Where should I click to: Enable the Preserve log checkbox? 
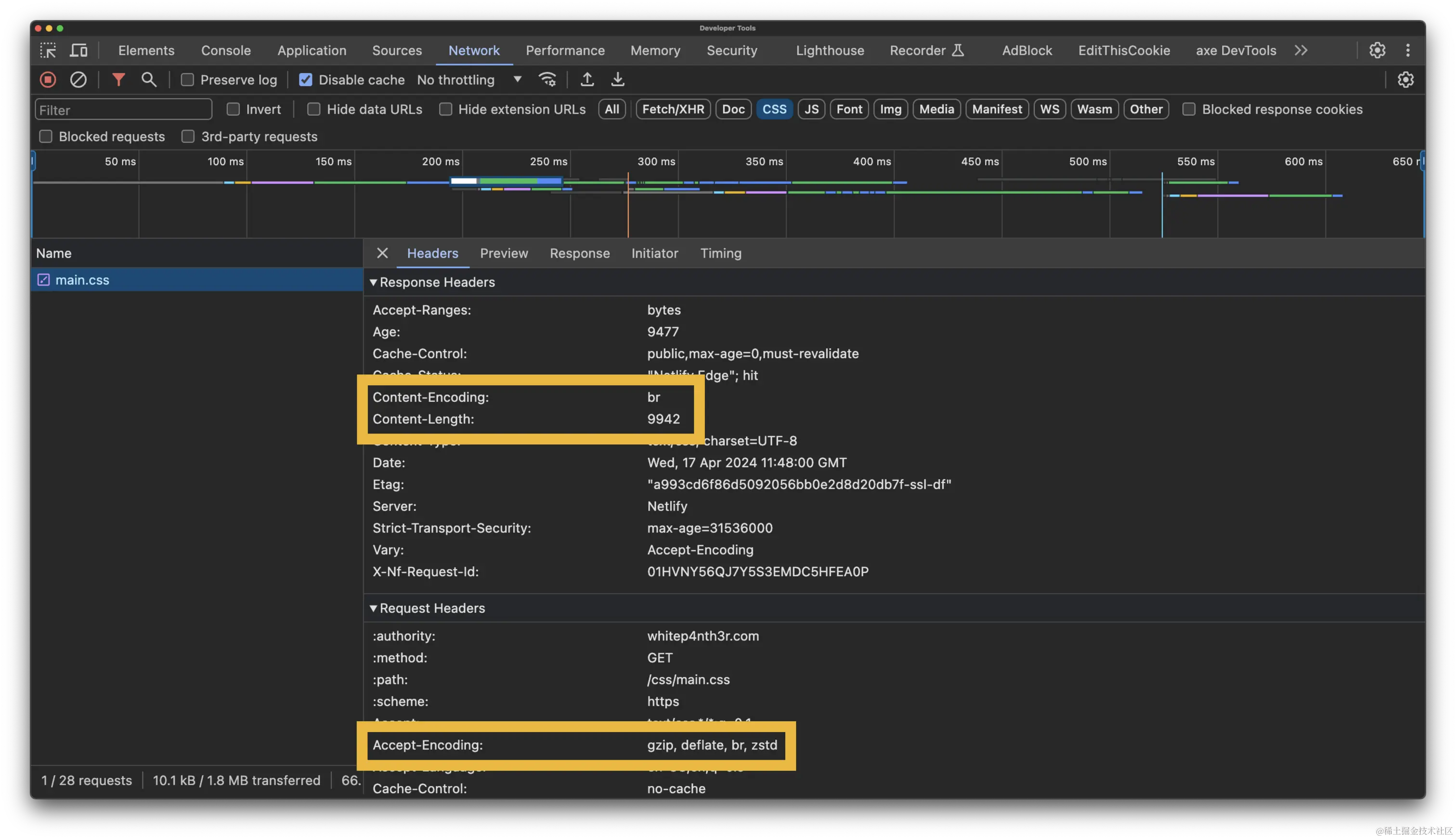pyautogui.click(x=187, y=80)
